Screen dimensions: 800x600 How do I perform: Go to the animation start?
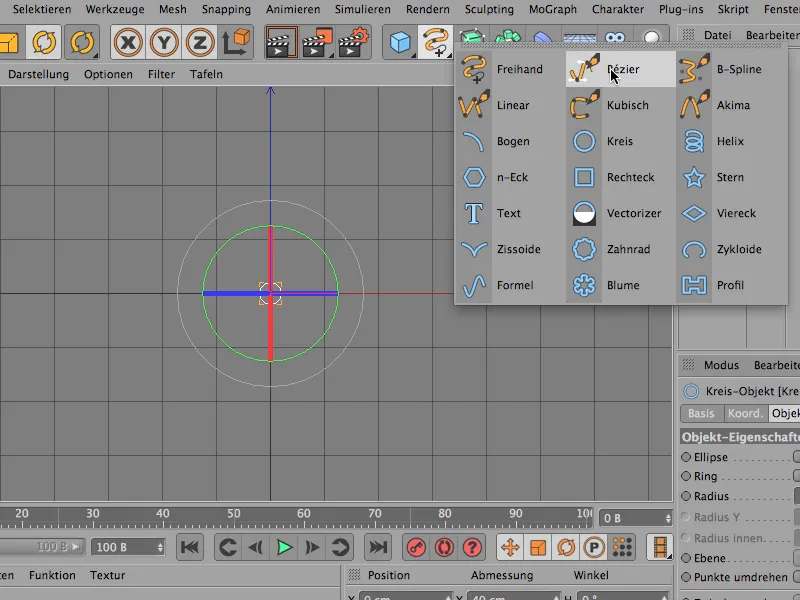pos(190,547)
